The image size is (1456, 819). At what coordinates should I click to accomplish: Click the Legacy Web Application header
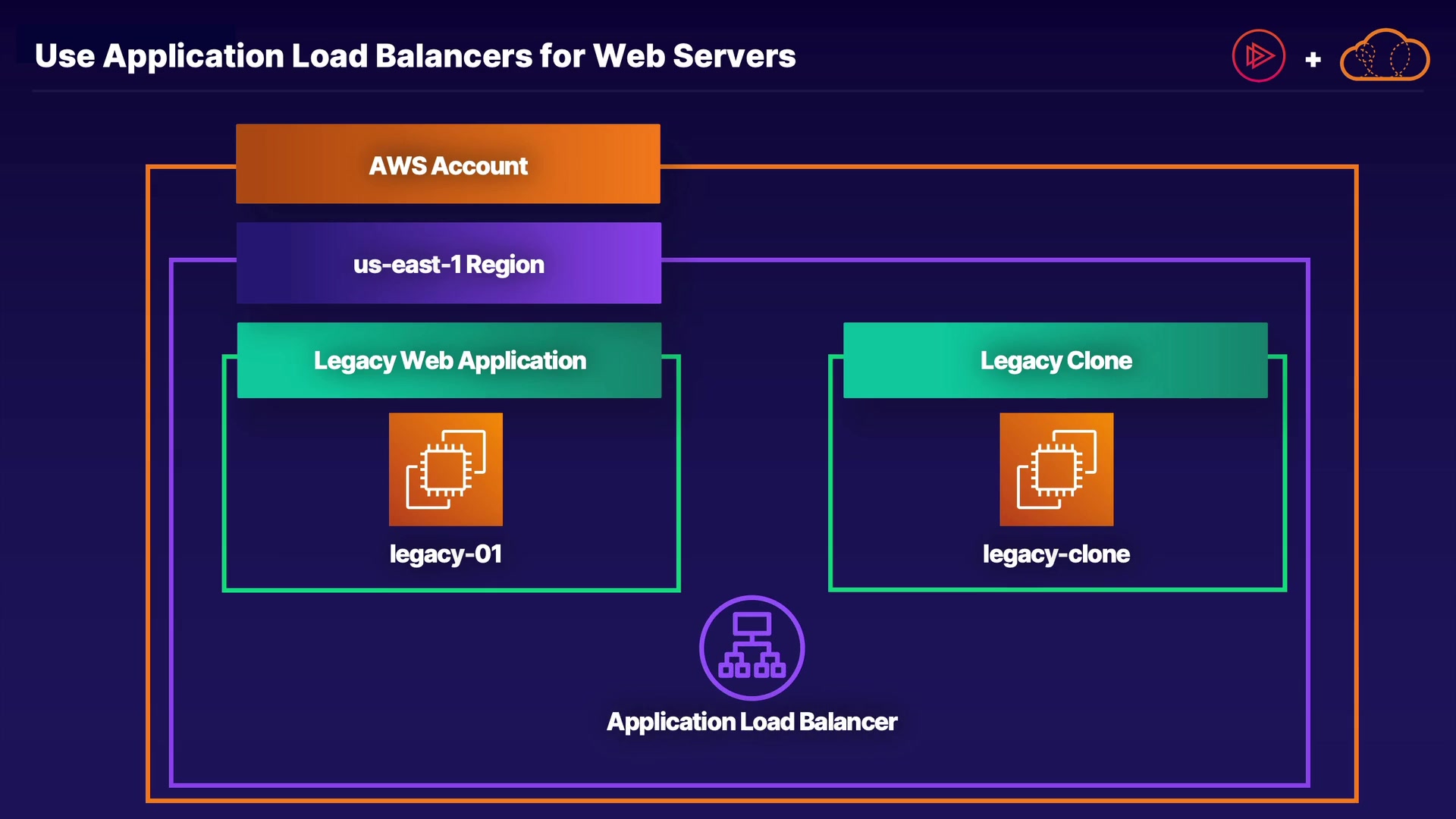pyautogui.click(x=449, y=360)
